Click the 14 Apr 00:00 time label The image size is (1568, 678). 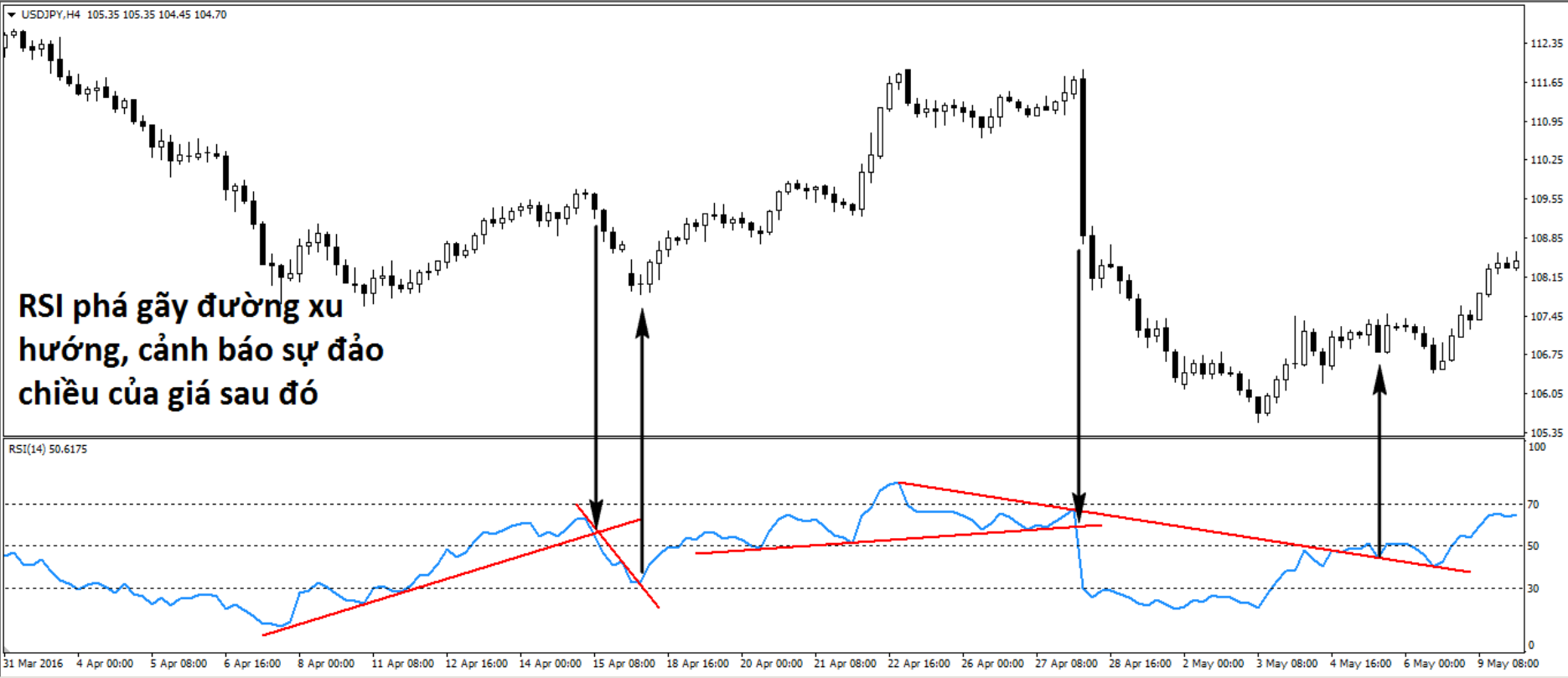pos(550,664)
